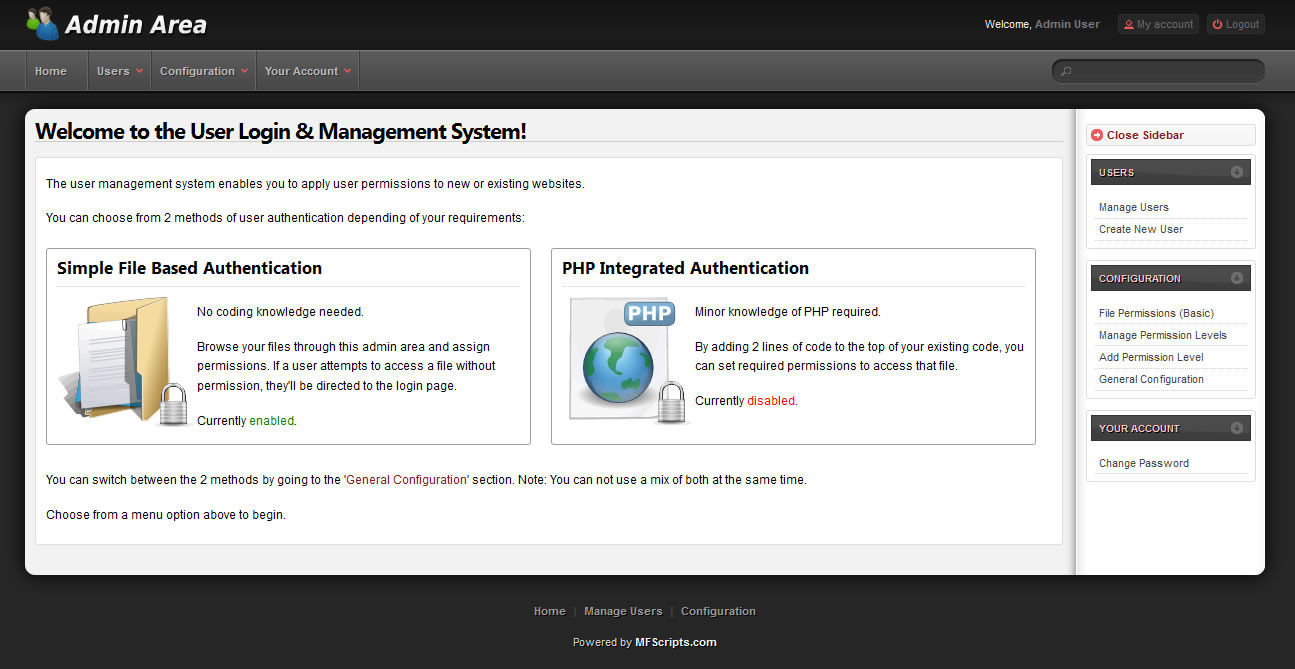Click the footer Manage Users link
1295x669 pixels.
[623, 611]
